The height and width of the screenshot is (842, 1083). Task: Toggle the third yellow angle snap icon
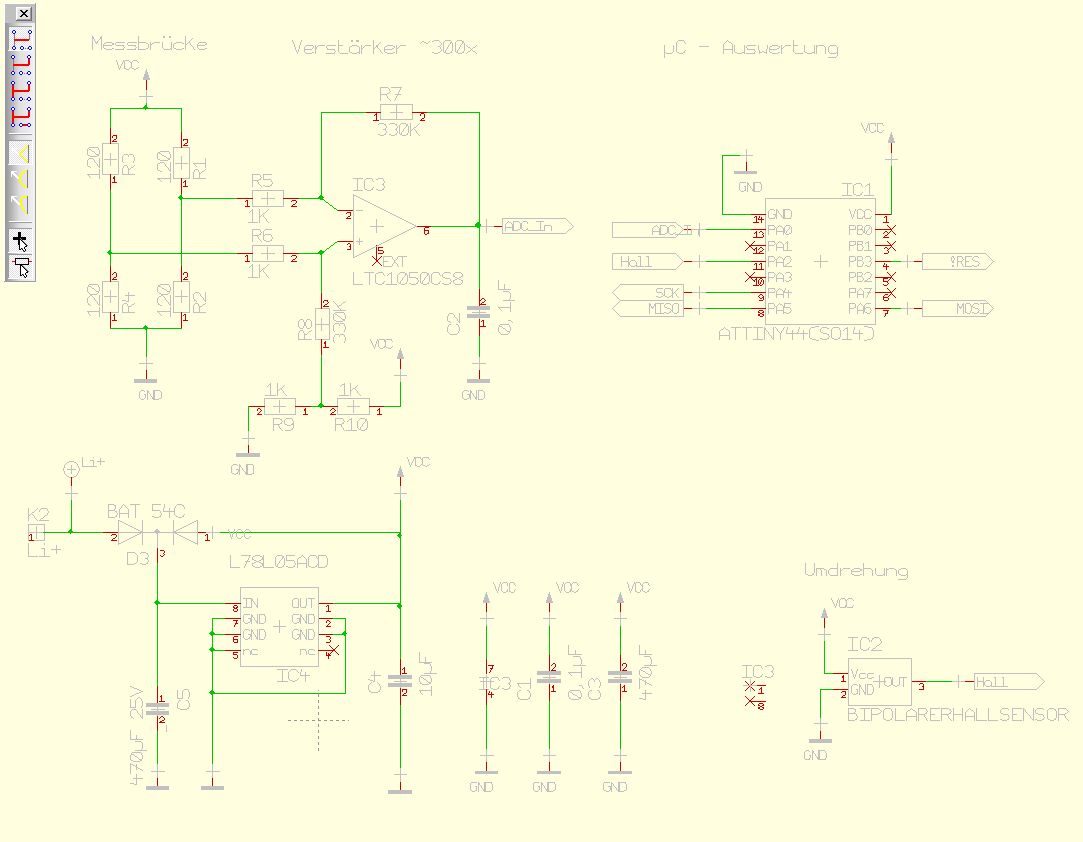[x=21, y=201]
